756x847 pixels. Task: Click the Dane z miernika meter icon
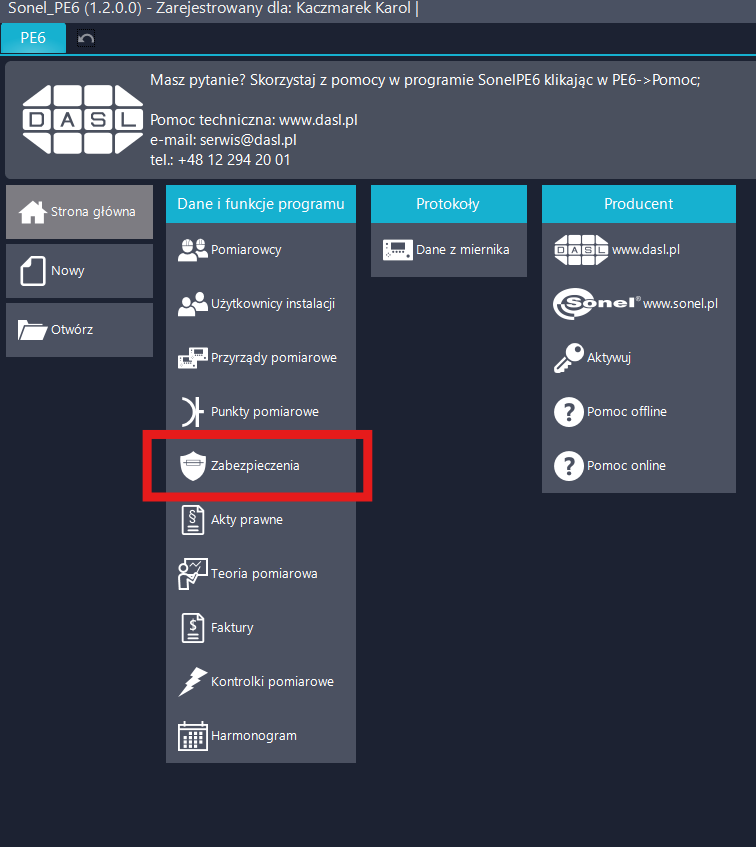[x=397, y=250]
